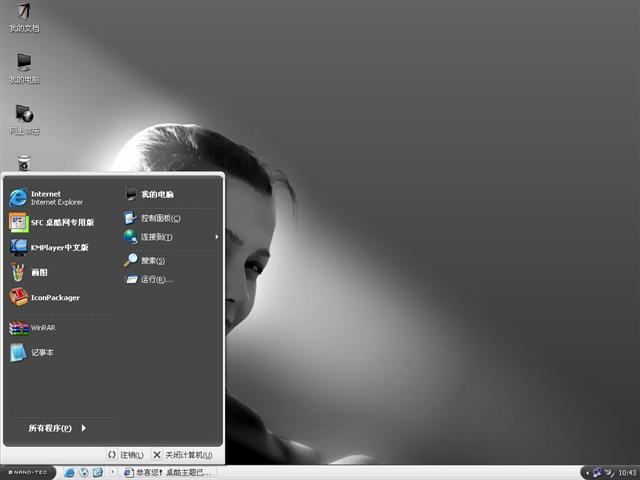Viewport: 640px width, 480px height.
Task: Click the first quick launch show-desktop icon
Action: coord(70,473)
